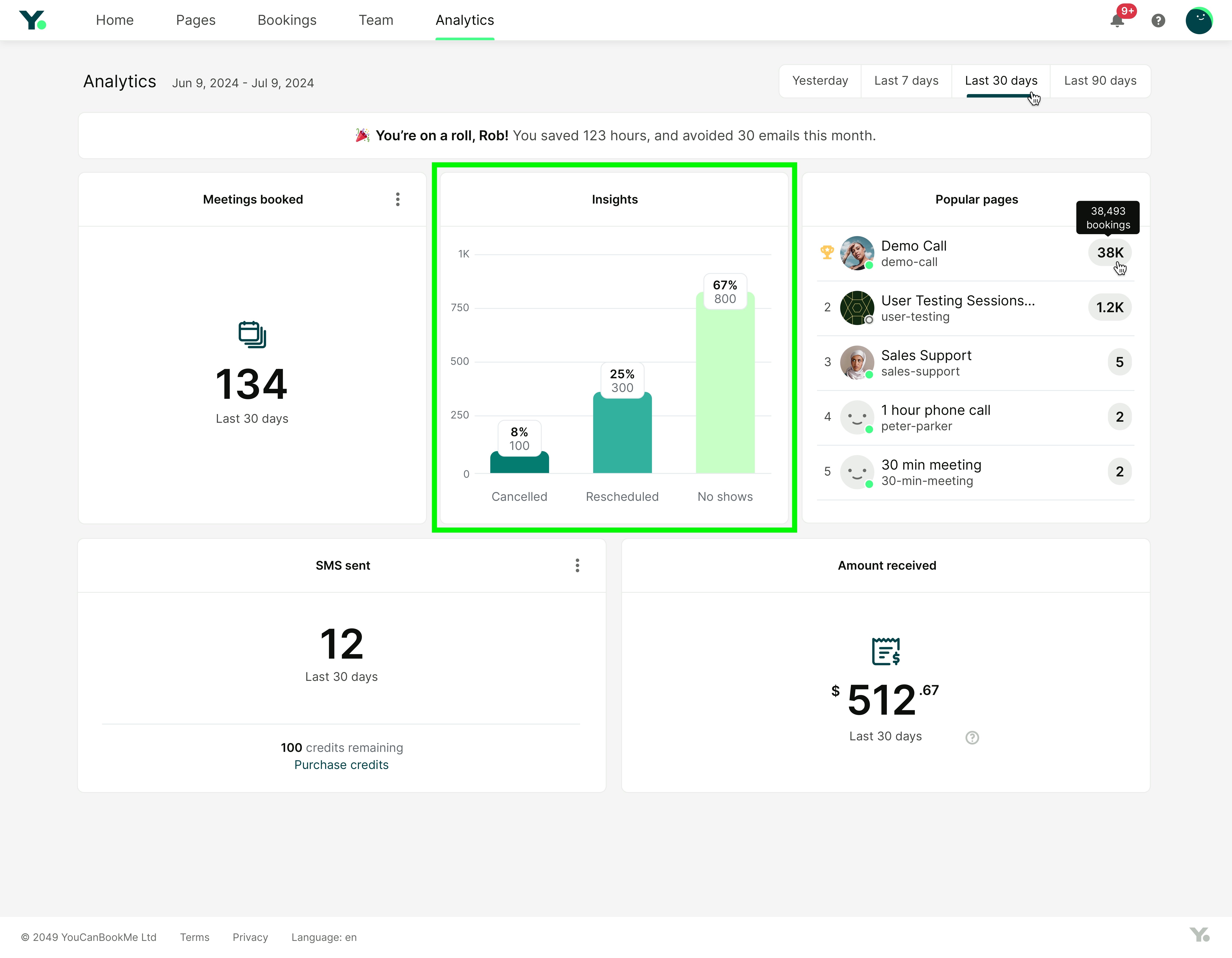This screenshot has width=1232, height=958.
Task: Open SMS sent options menu
Action: pyautogui.click(x=577, y=566)
